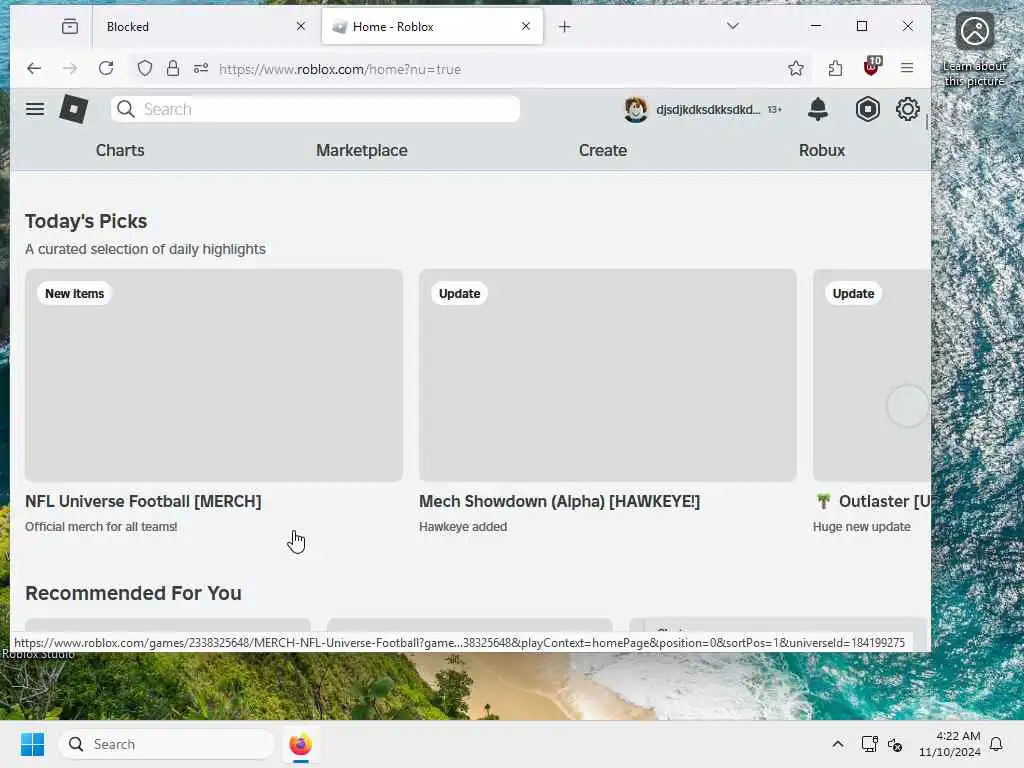Focus the Roblox search field

pyautogui.click(x=315, y=109)
